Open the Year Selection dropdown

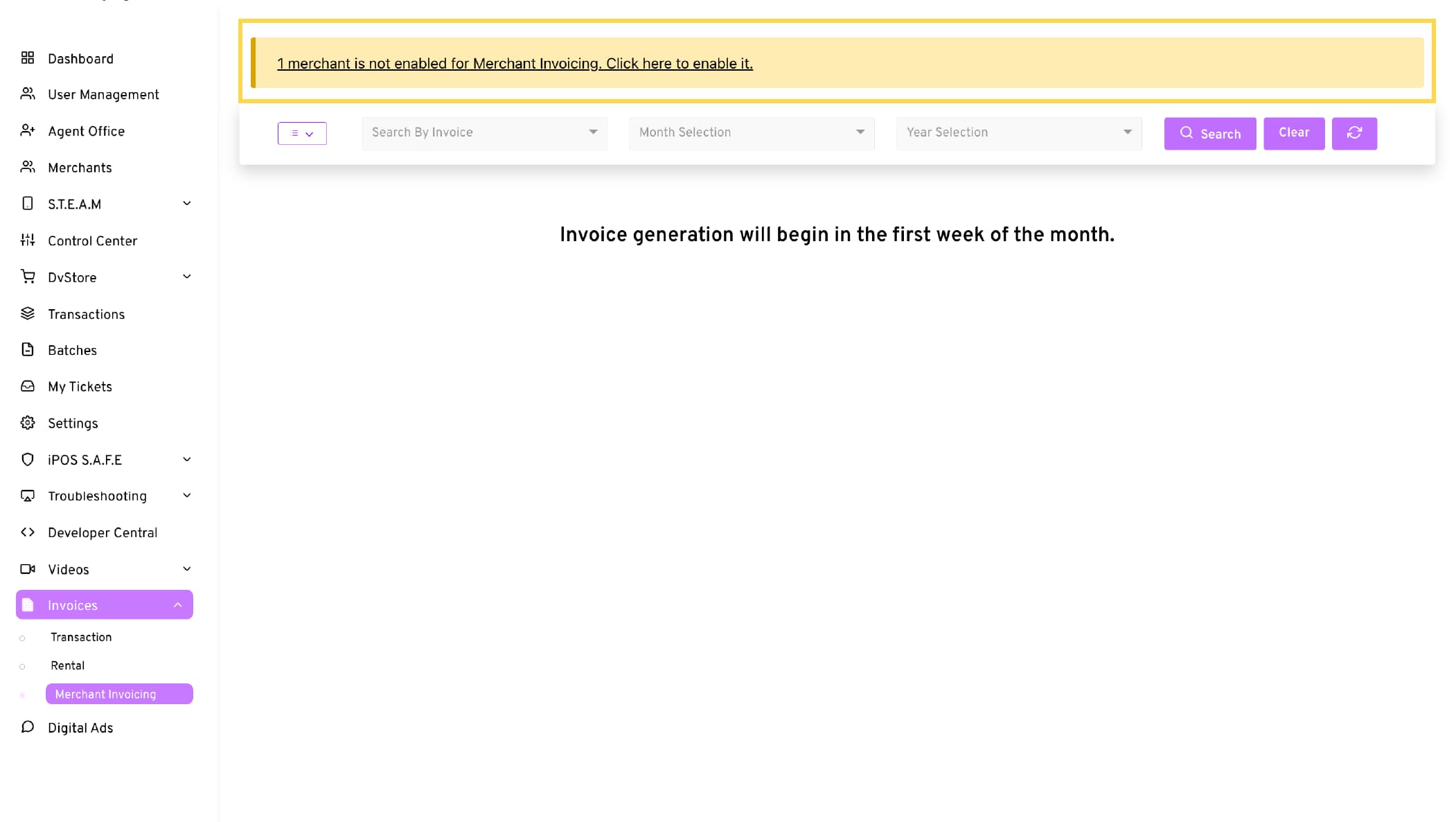[1018, 133]
